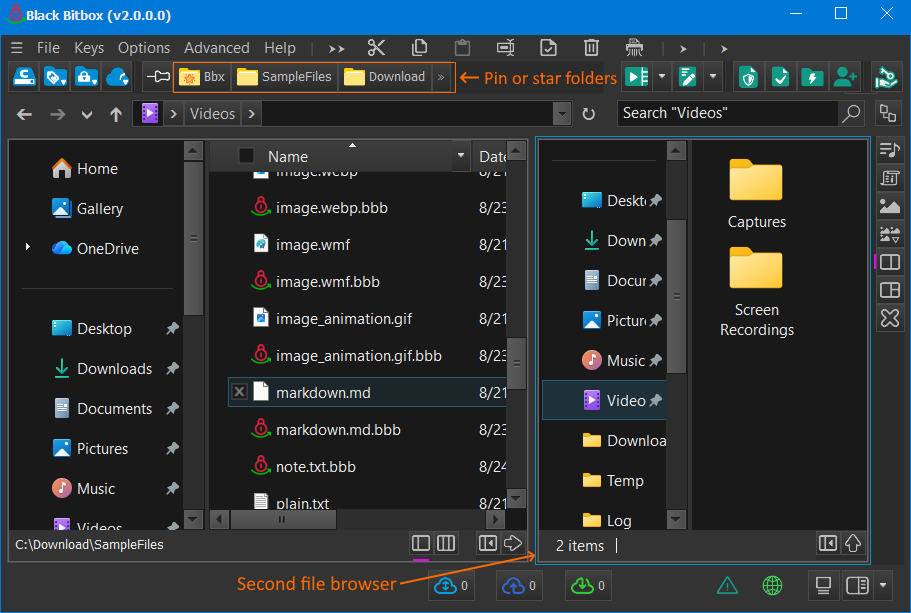The width and height of the screenshot is (911, 613).
Task: Open dropdown arrow next to pencil icon
Action: pyautogui.click(x=713, y=77)
